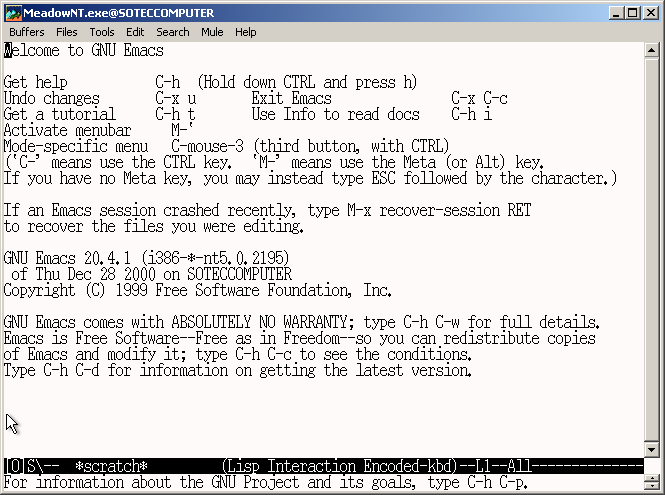
Task: Click 'Free as in Freedom' line text
Action: pyautogui.click(x=299, y=338)
